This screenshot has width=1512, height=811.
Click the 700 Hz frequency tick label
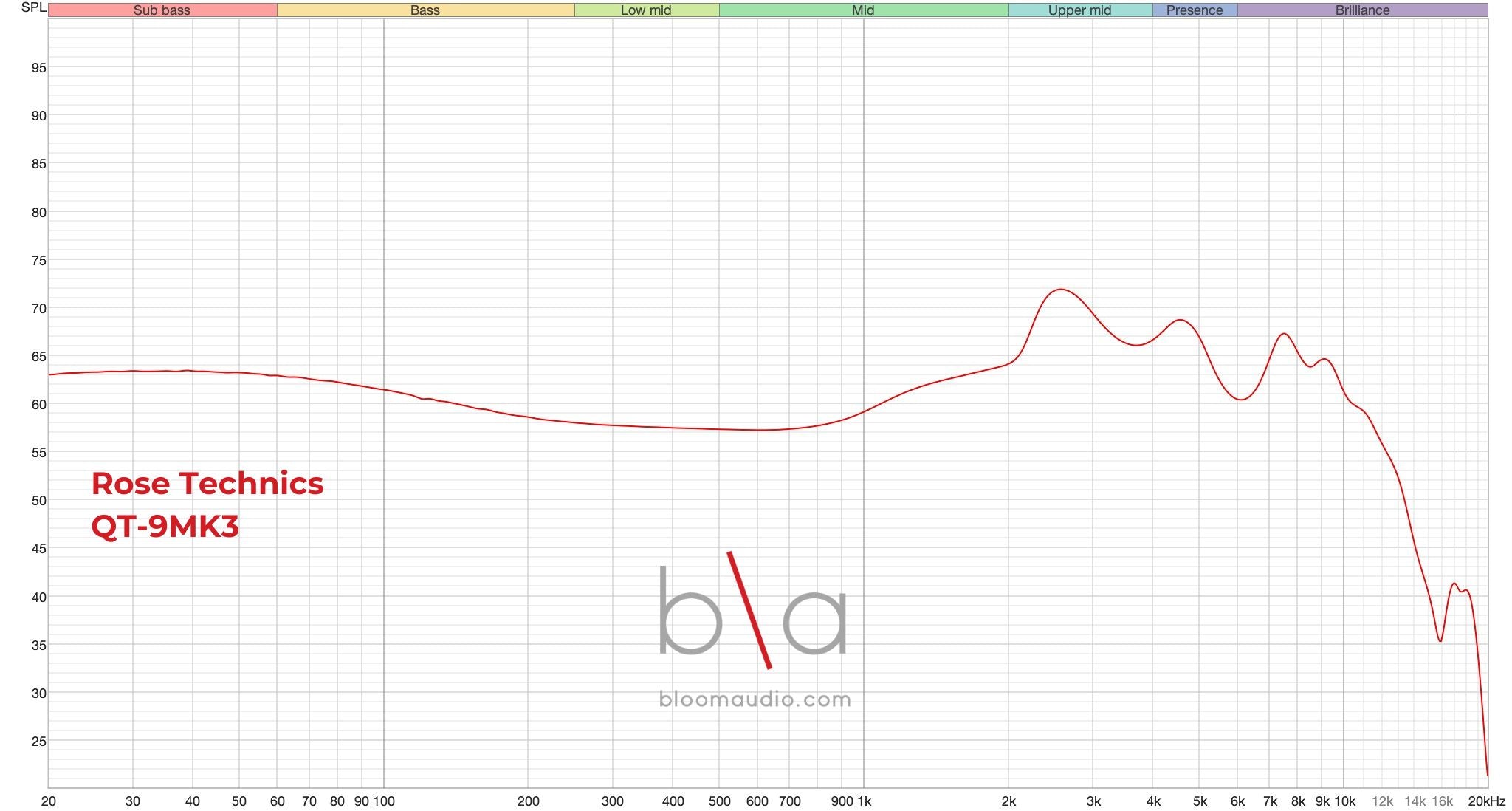pyautogui.click(x=790, y=801)
